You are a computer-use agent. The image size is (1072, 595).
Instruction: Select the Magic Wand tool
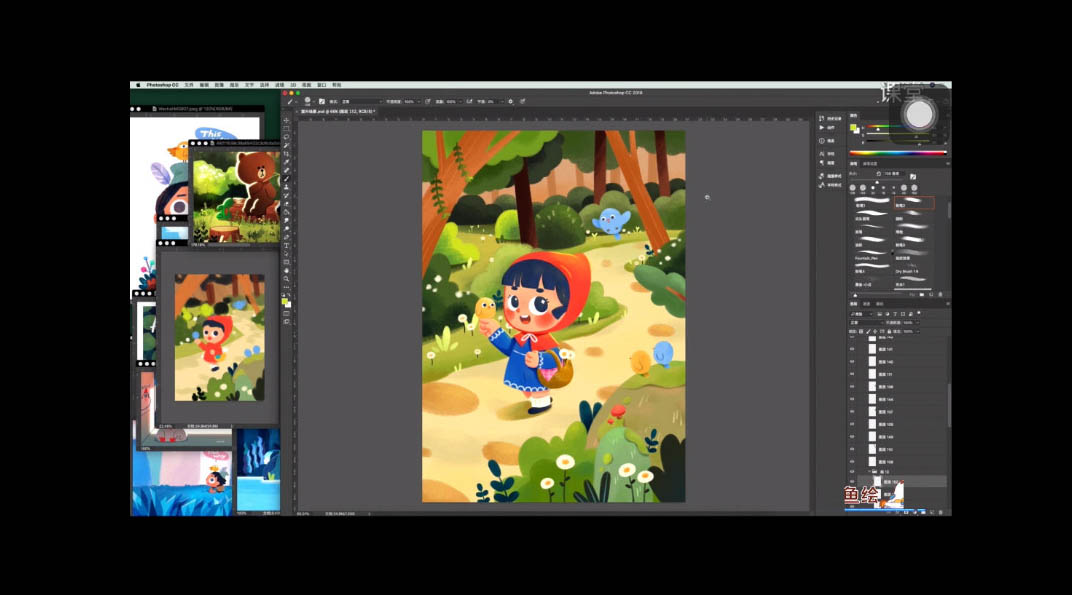286,145
